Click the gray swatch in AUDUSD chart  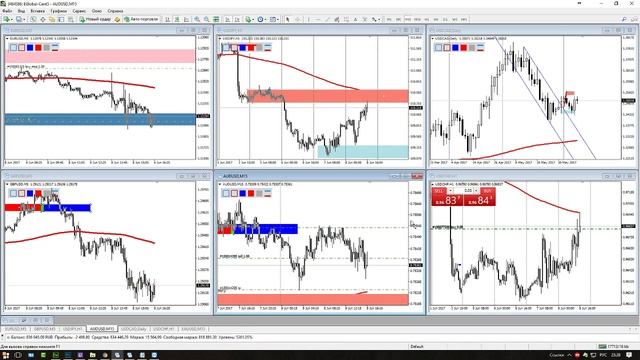tap(259, 193)
